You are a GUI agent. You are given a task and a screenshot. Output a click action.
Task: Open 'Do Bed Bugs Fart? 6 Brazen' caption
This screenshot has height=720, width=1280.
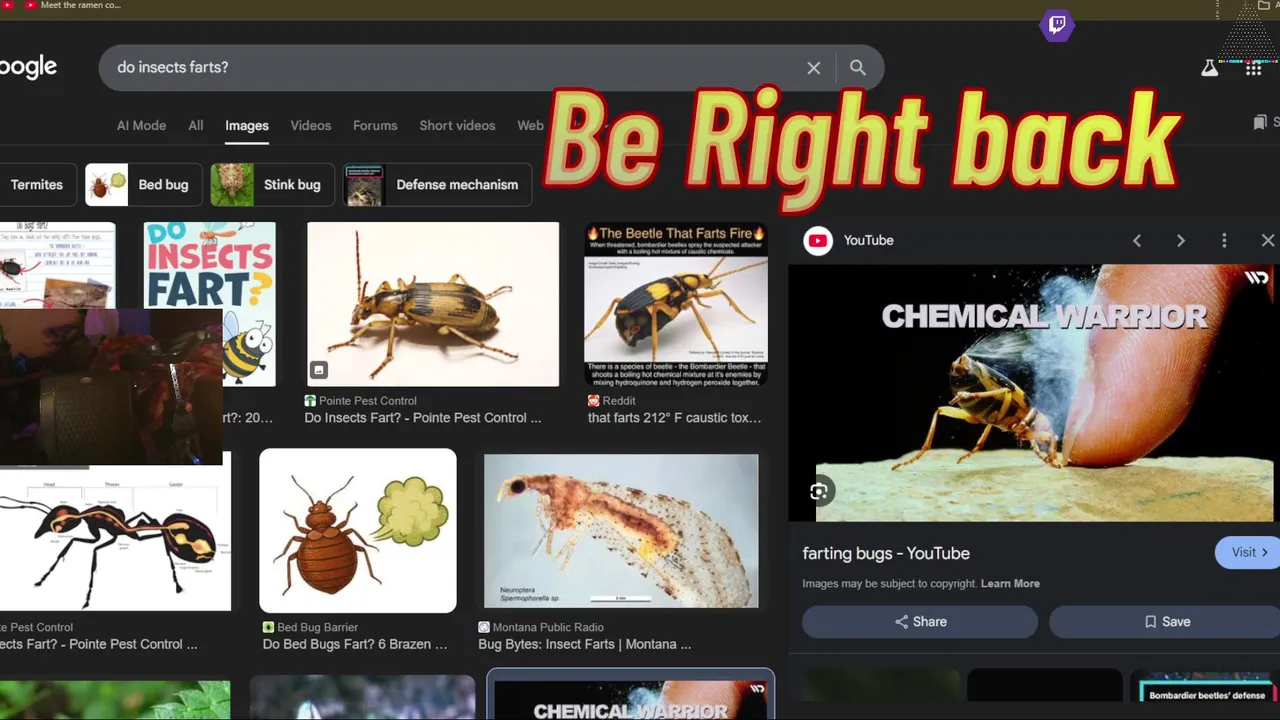[355, 645]
